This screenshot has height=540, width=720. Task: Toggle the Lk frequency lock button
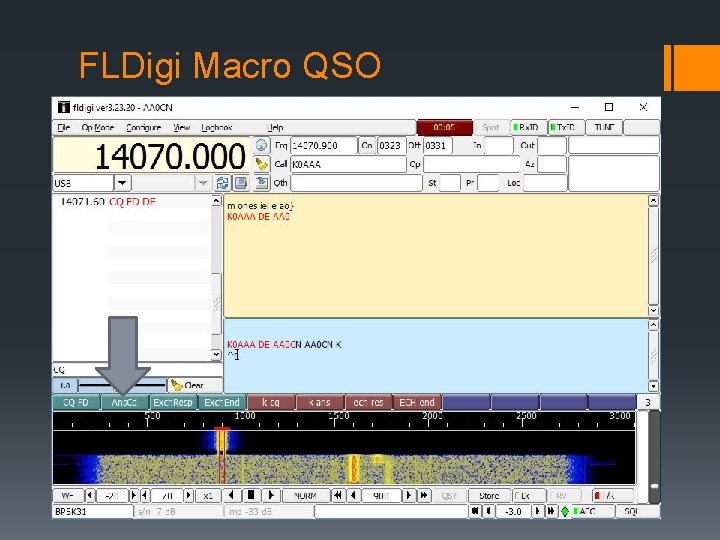click(528, 495)
